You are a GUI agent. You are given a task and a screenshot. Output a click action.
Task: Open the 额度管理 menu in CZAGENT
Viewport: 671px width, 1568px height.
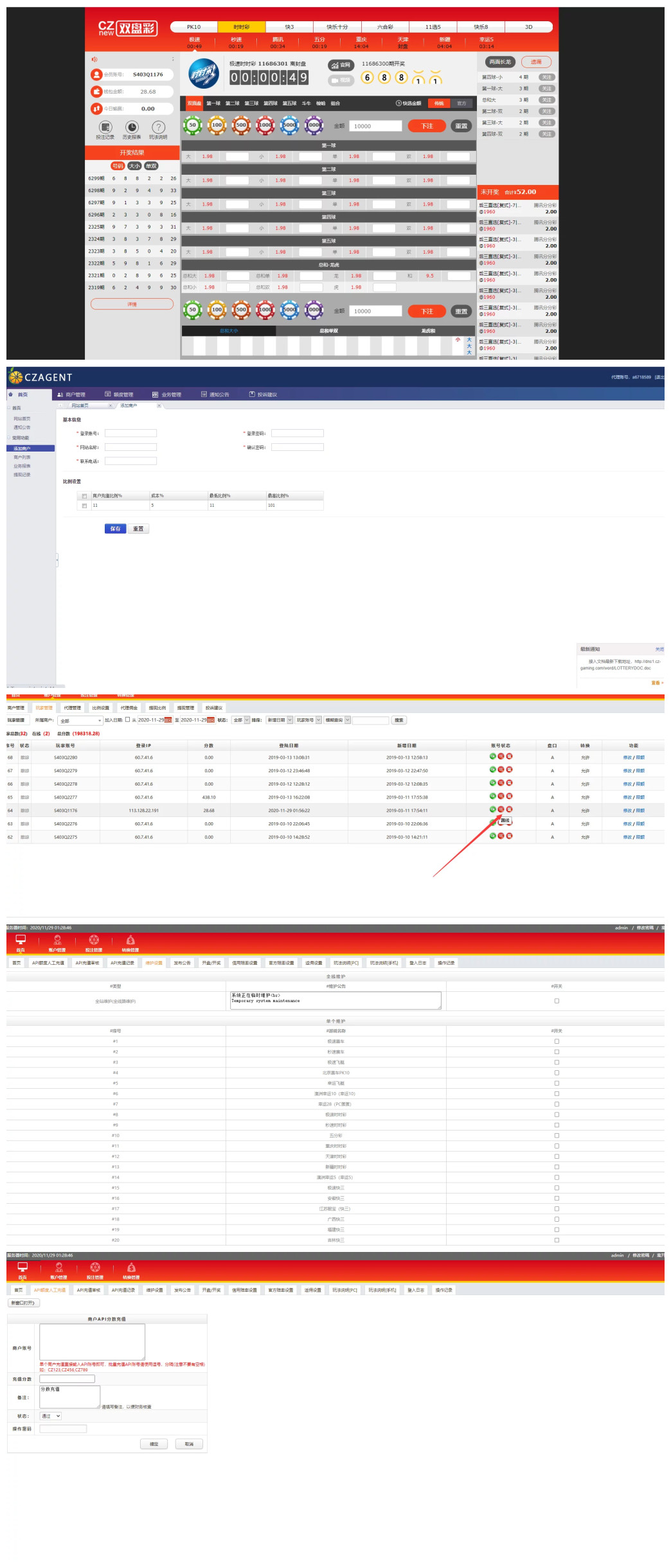click(x=120, y=394)
